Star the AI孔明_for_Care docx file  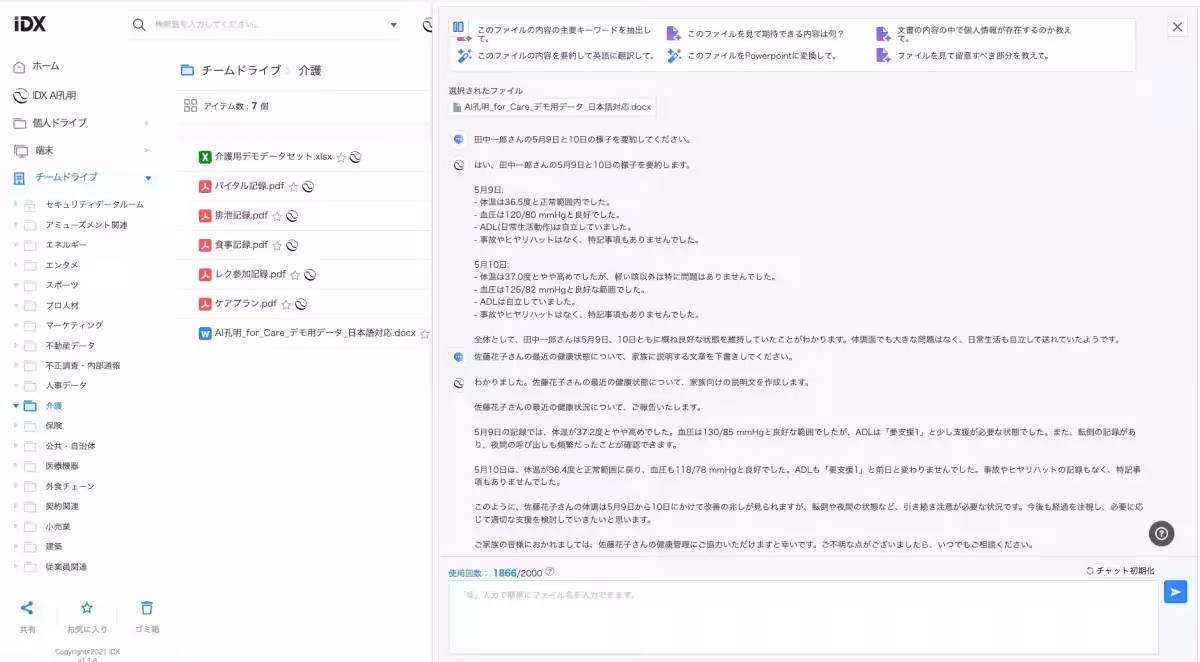click(x=424, y=333)
